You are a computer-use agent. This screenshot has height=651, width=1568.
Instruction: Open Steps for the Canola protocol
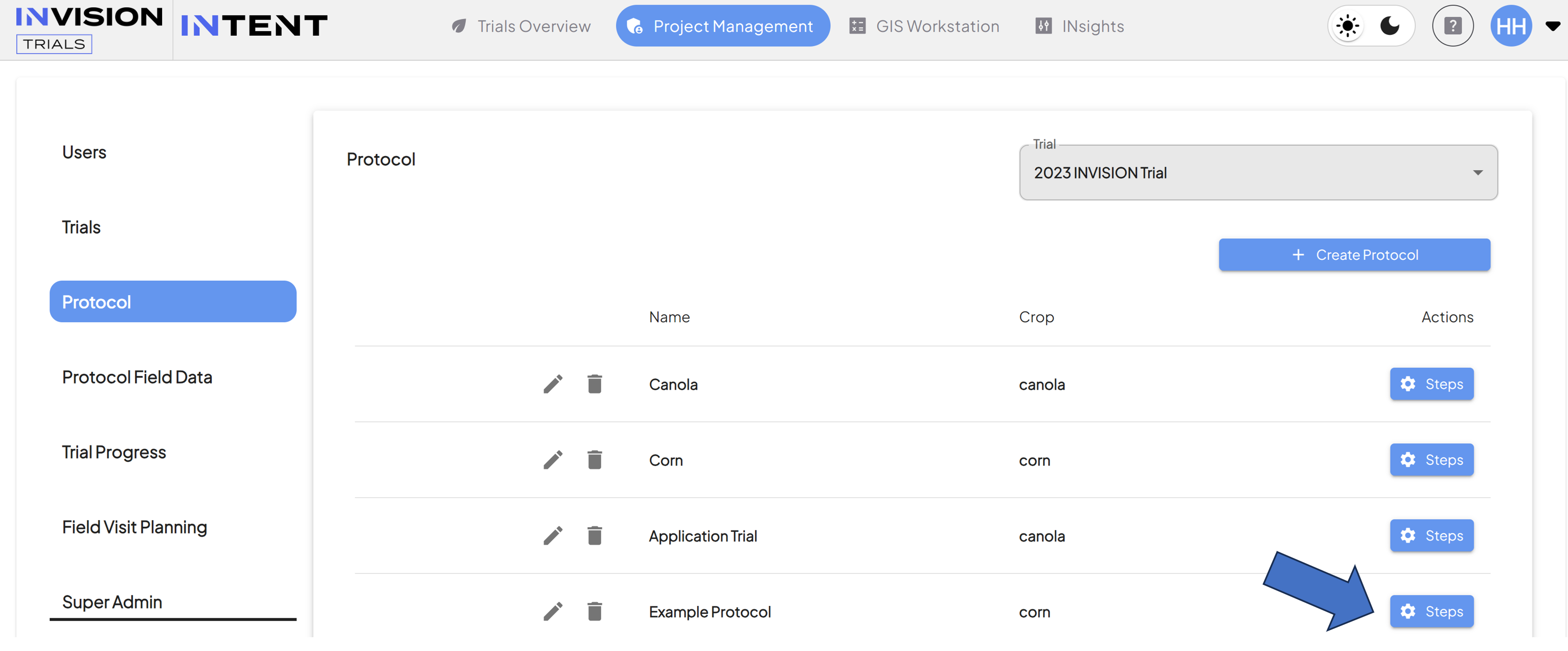[1431, 384]
